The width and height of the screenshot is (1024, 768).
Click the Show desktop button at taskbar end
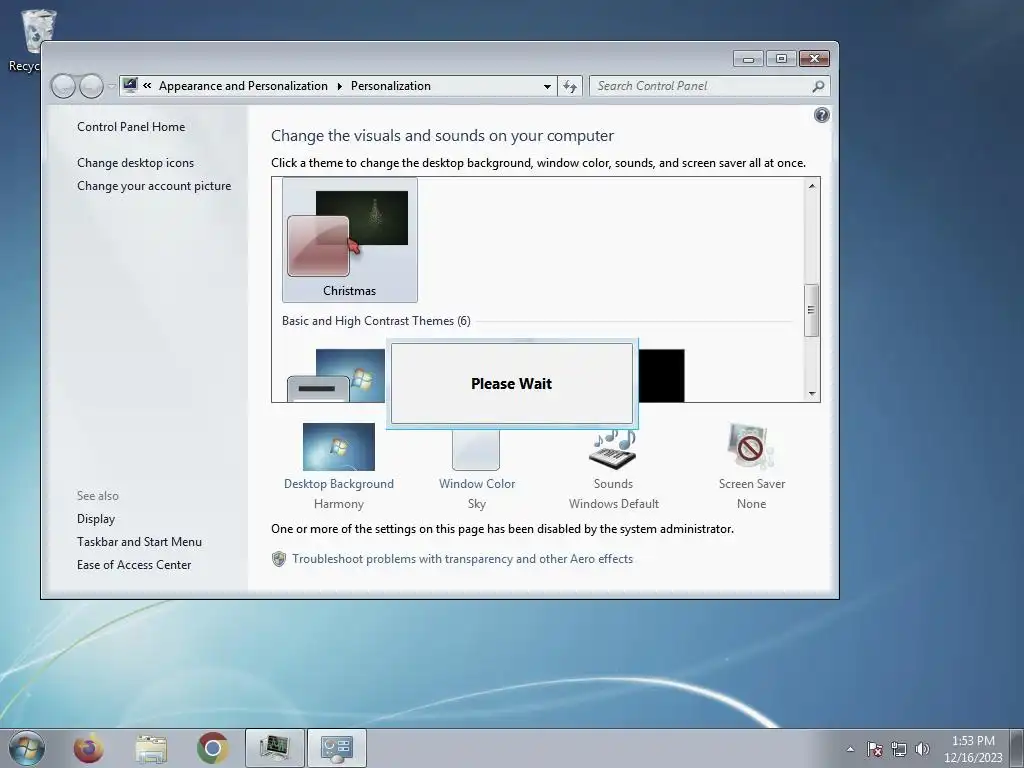1018,748
